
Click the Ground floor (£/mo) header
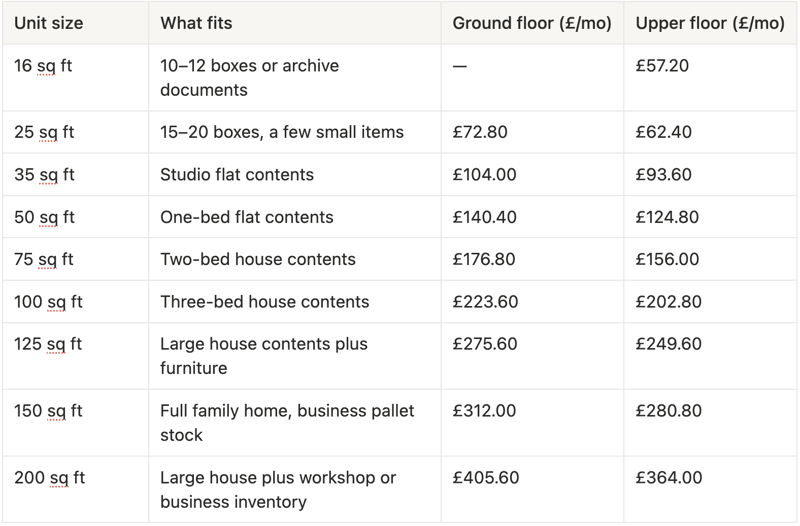pyautogui.click(x=532, y=23)
